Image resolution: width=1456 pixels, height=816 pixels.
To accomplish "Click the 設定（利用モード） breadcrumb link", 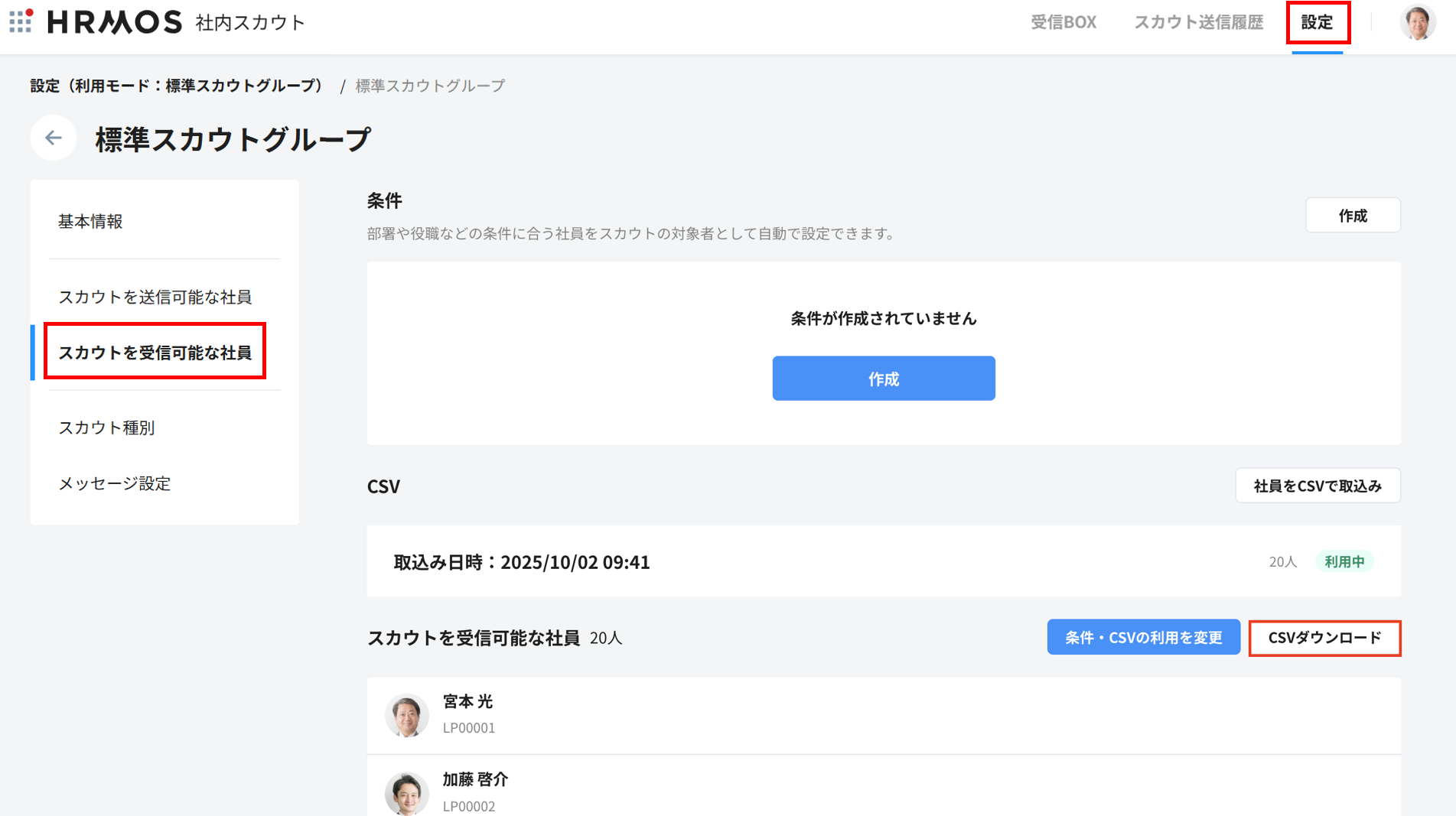I will click(177, 86).
